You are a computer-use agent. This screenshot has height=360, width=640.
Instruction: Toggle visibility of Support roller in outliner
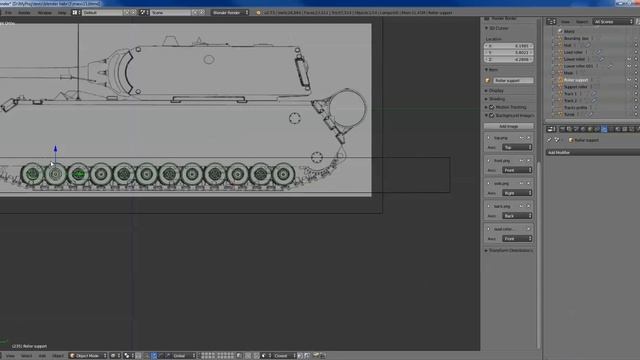629,87
